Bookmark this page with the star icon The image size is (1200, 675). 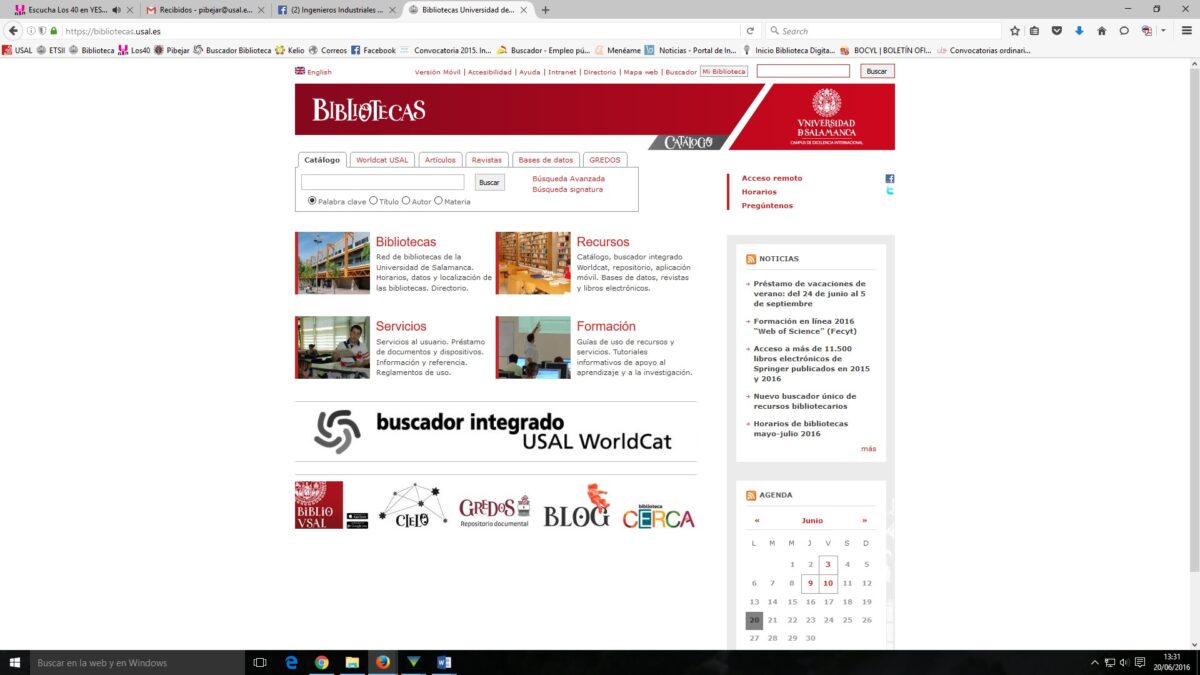[x=1015, y=31]
